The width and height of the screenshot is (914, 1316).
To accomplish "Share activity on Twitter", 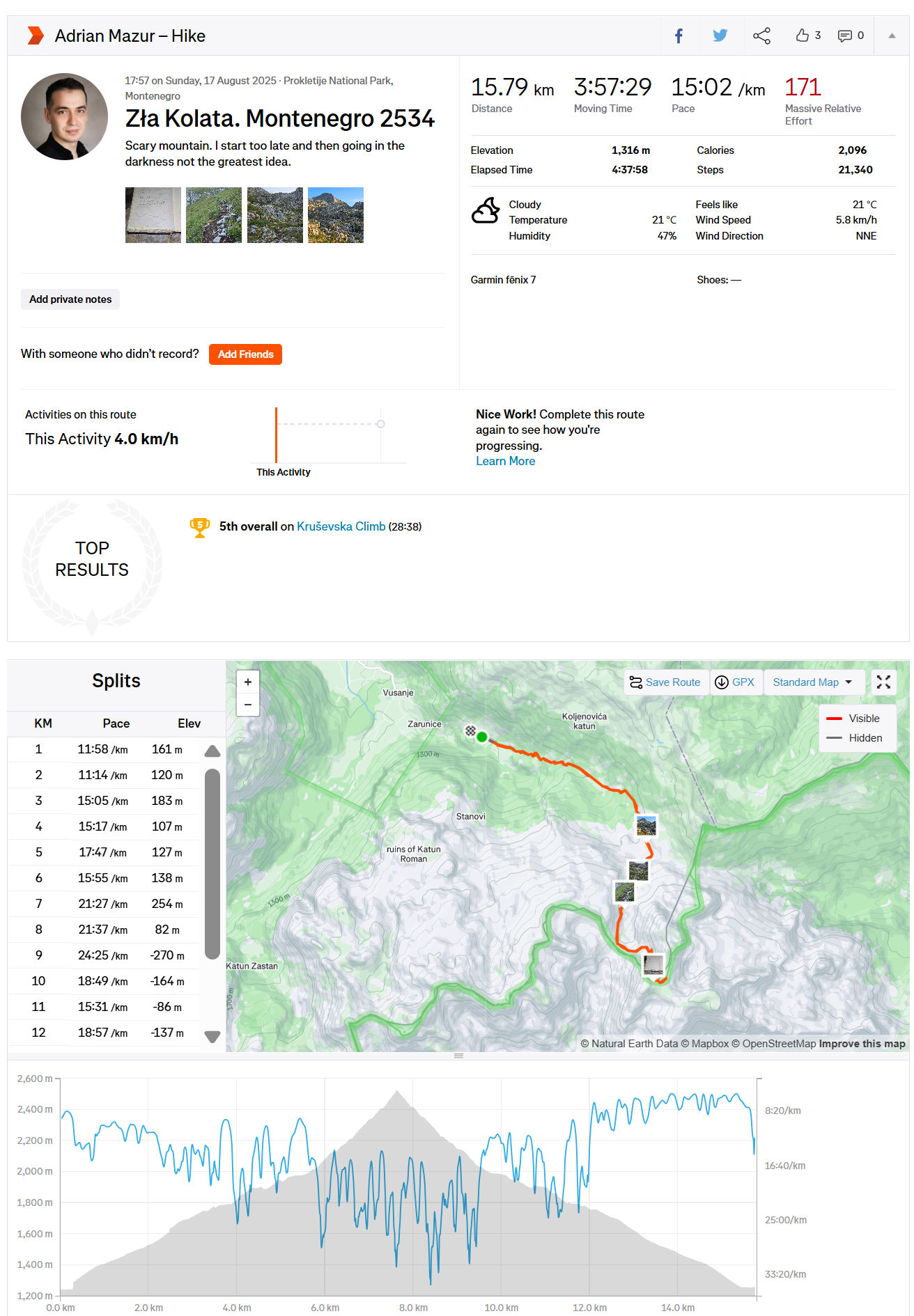I will 720,36.
